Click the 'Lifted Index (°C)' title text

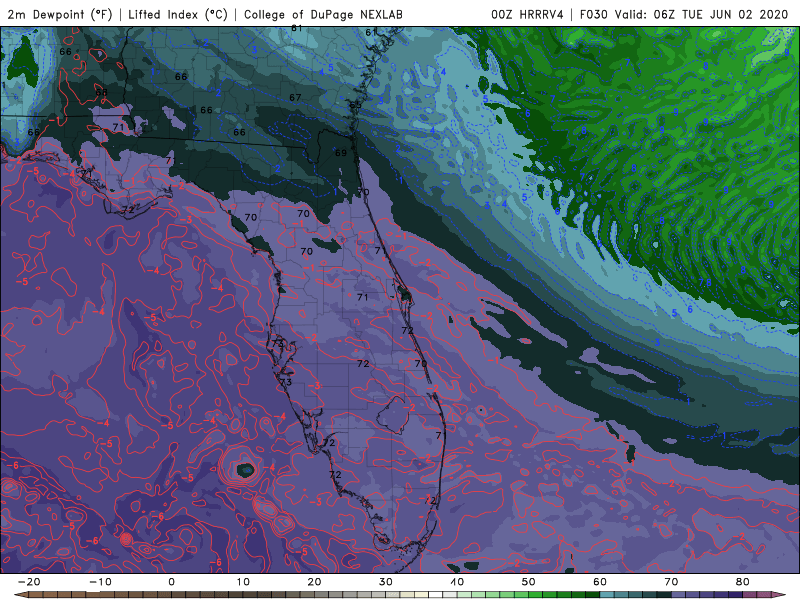(x=178, y=14)
